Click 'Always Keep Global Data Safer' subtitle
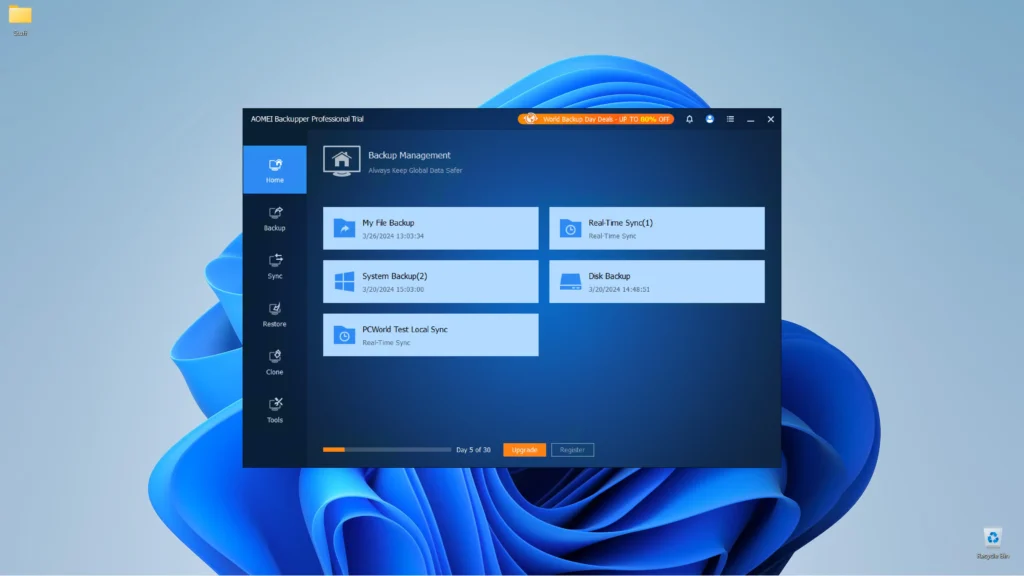Screen dimensions: 1024x576 click(x=415, y=170)
